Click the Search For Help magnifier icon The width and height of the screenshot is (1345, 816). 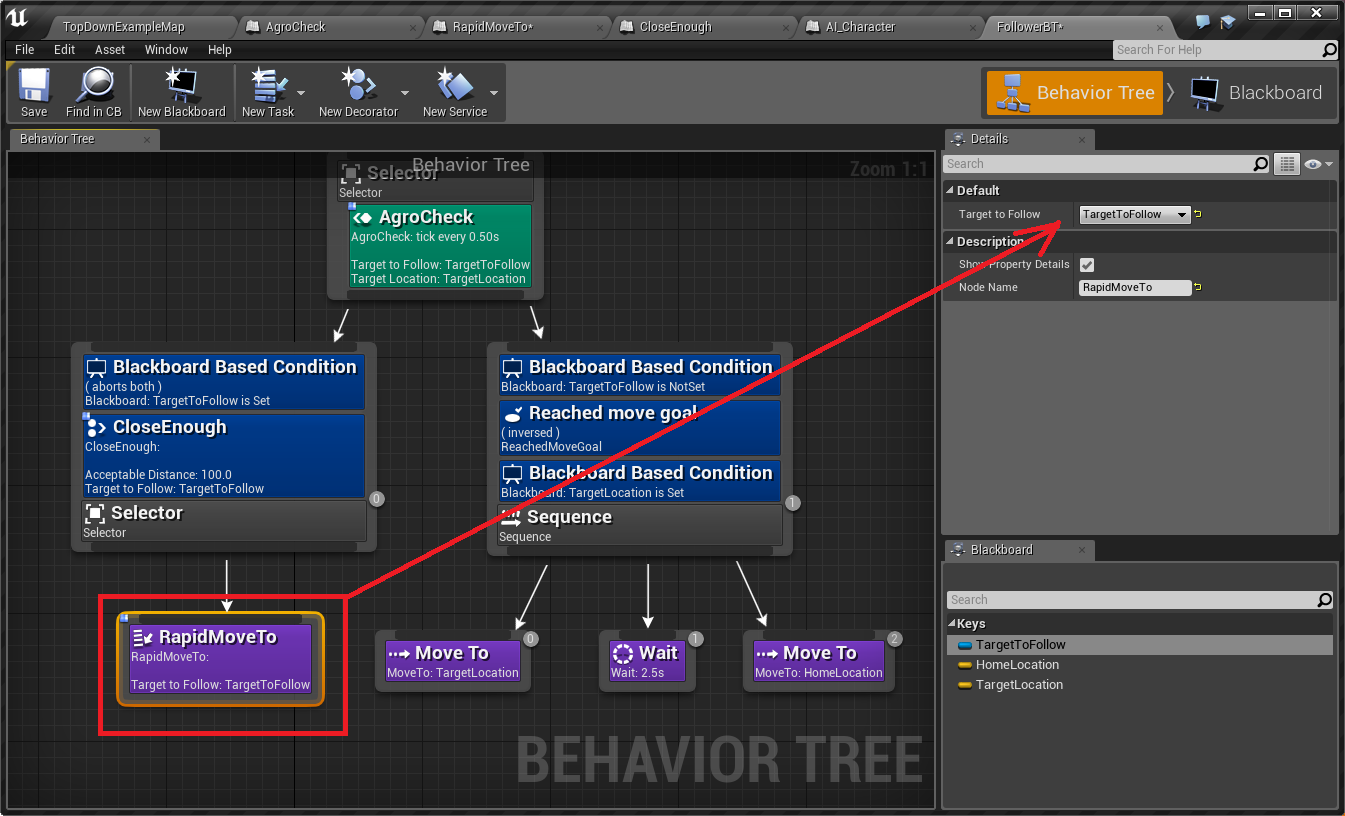pos(1329,50)
